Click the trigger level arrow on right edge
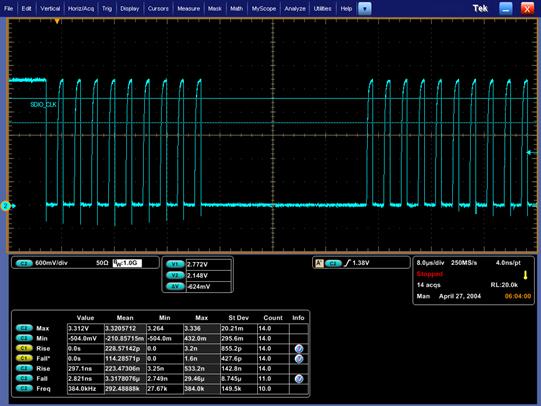Viewport: 541px width, 406px height. pos(532,152)
